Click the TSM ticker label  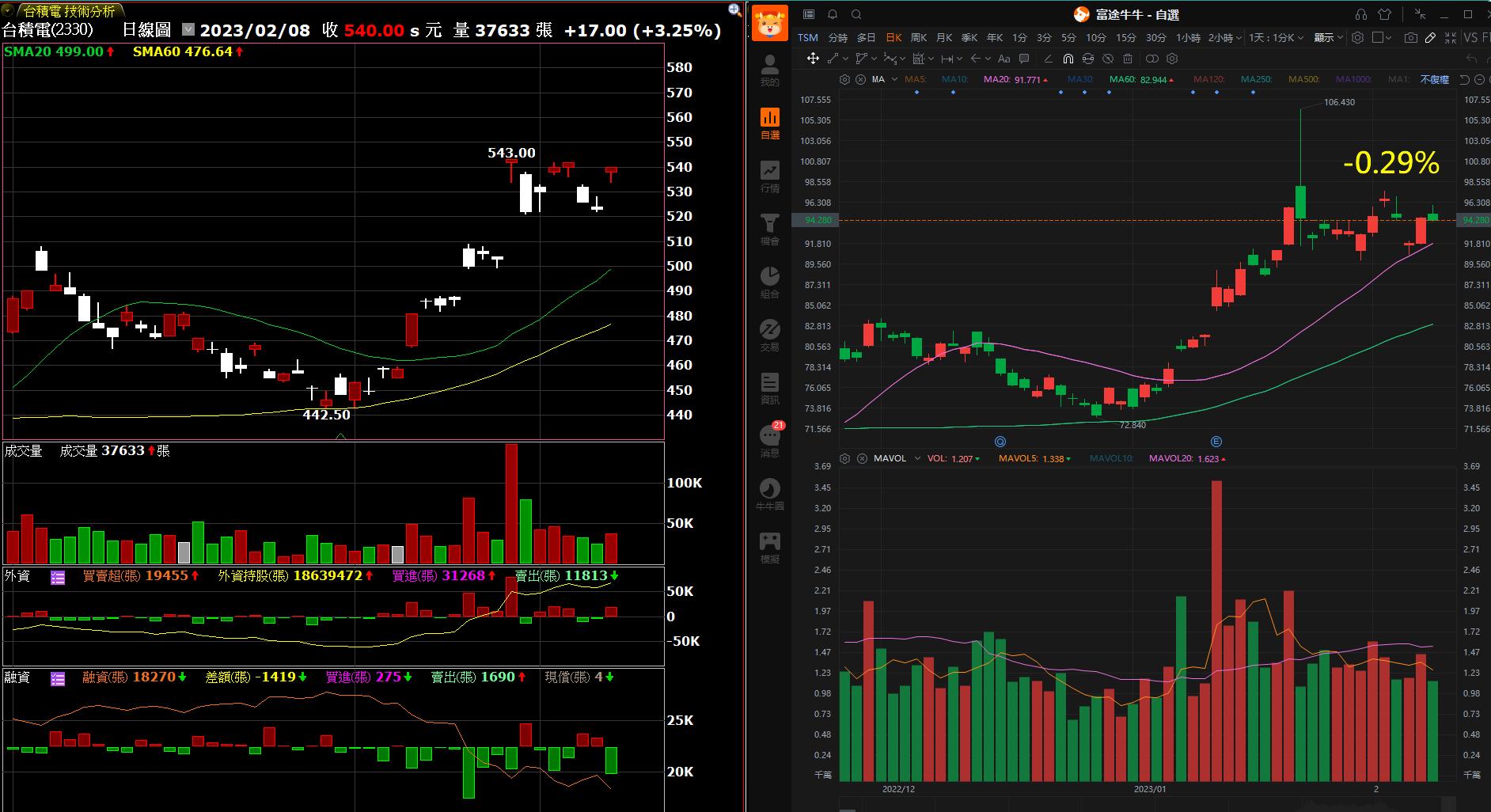pyautogui.click(x=808, y=37)
